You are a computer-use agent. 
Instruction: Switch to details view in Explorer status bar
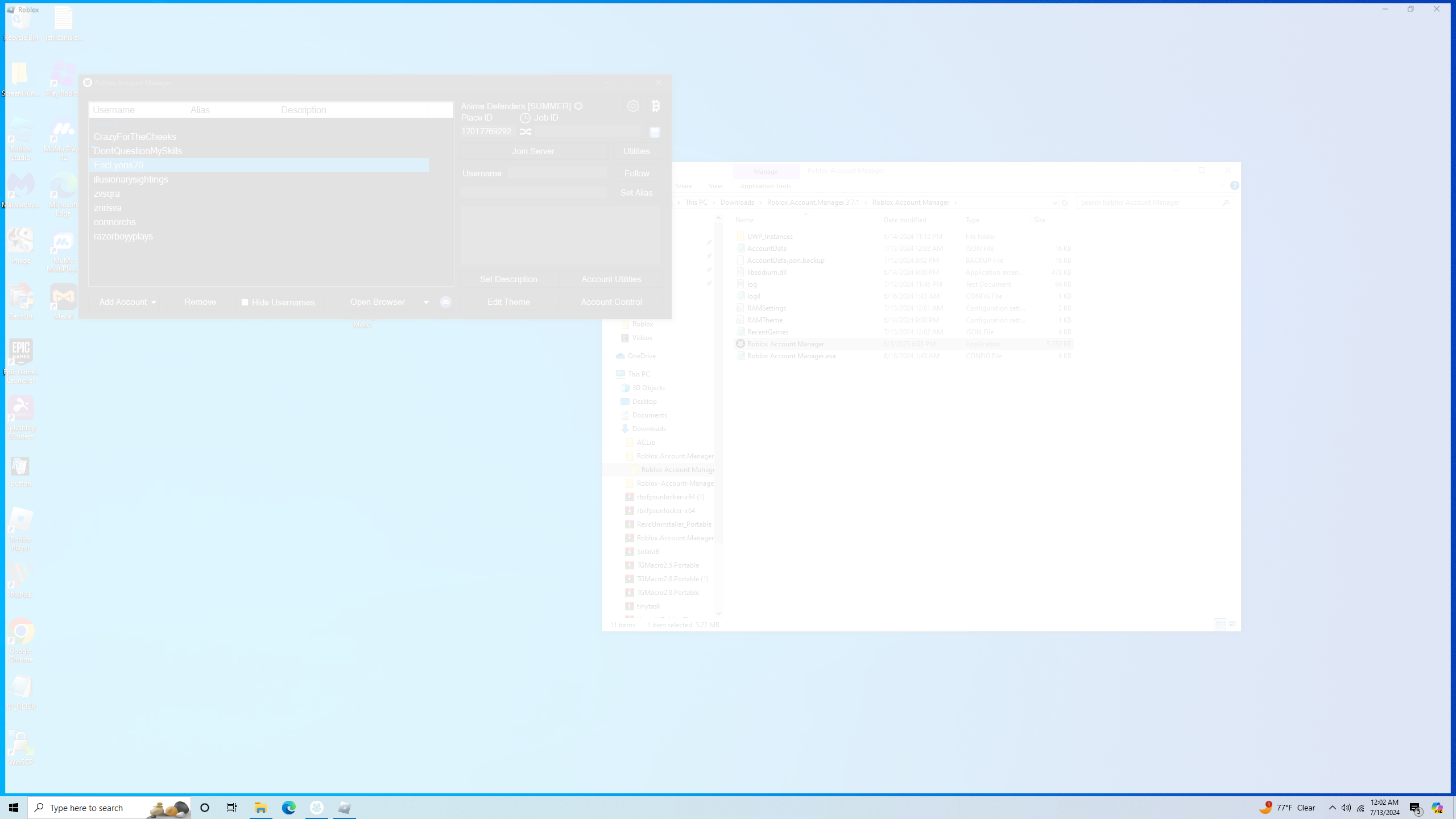pyautogui.click(x=1219, y=624)
